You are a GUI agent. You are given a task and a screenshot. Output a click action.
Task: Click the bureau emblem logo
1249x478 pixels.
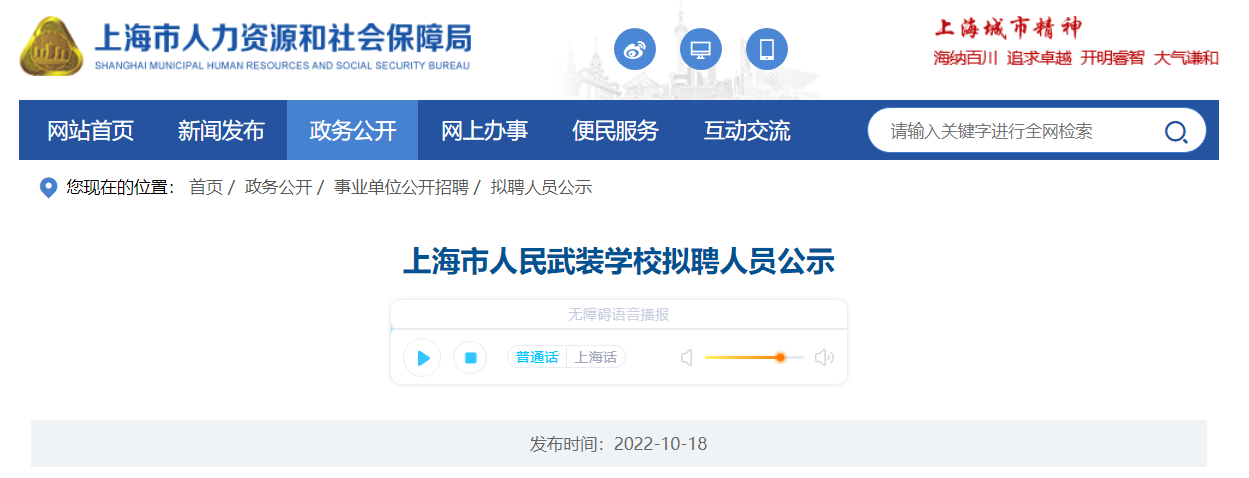click(52, 46)
